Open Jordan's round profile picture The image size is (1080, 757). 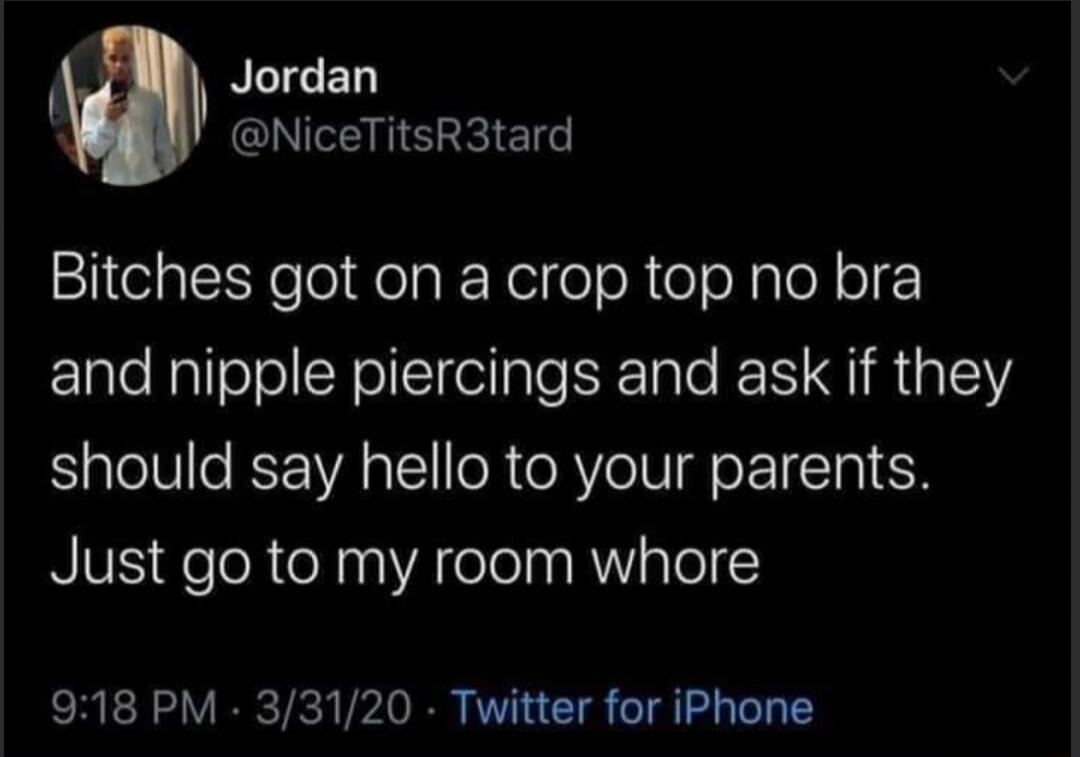pyautogui.click(x=128, y=106)
